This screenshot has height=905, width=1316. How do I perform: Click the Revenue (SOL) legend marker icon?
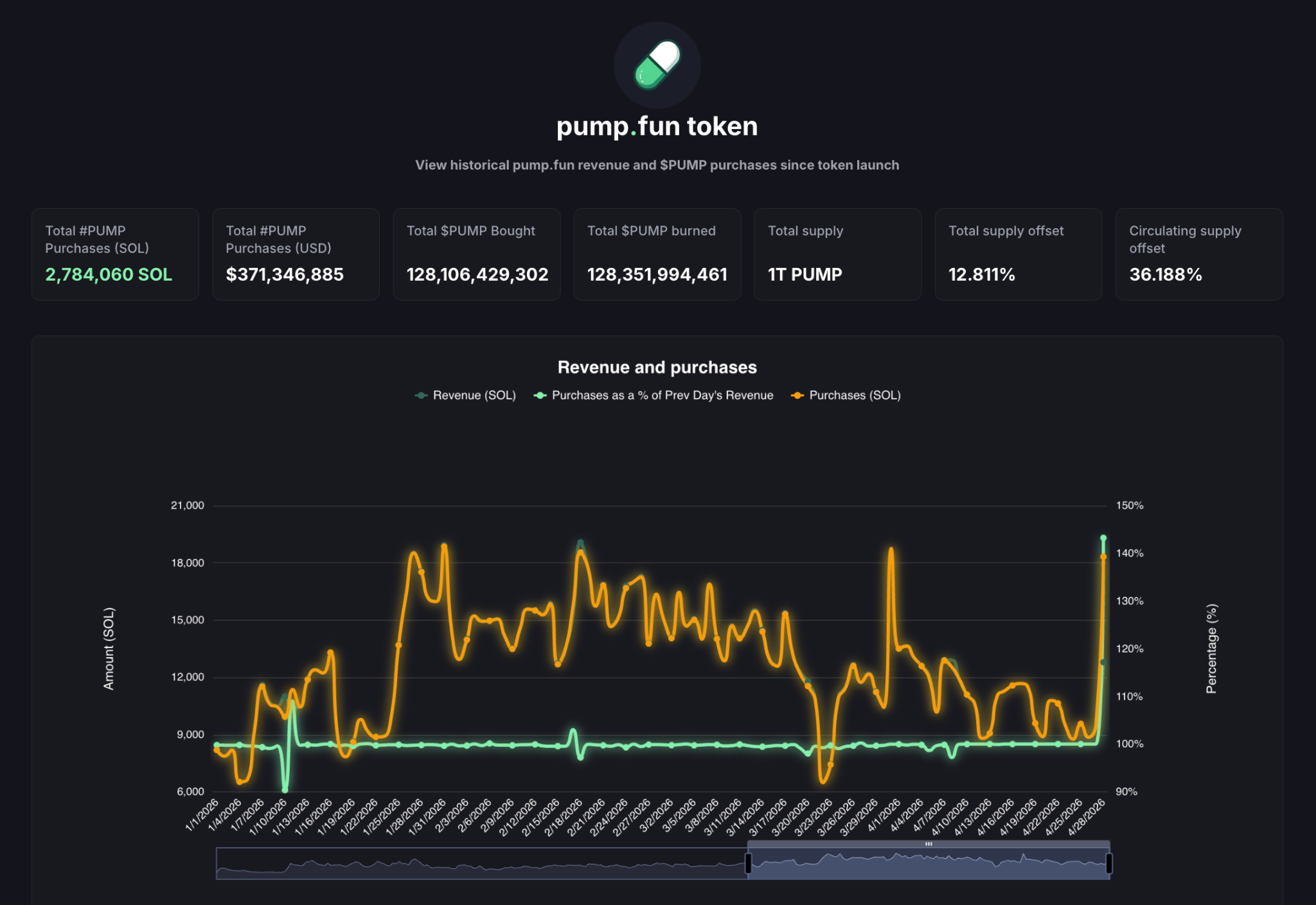421,396
